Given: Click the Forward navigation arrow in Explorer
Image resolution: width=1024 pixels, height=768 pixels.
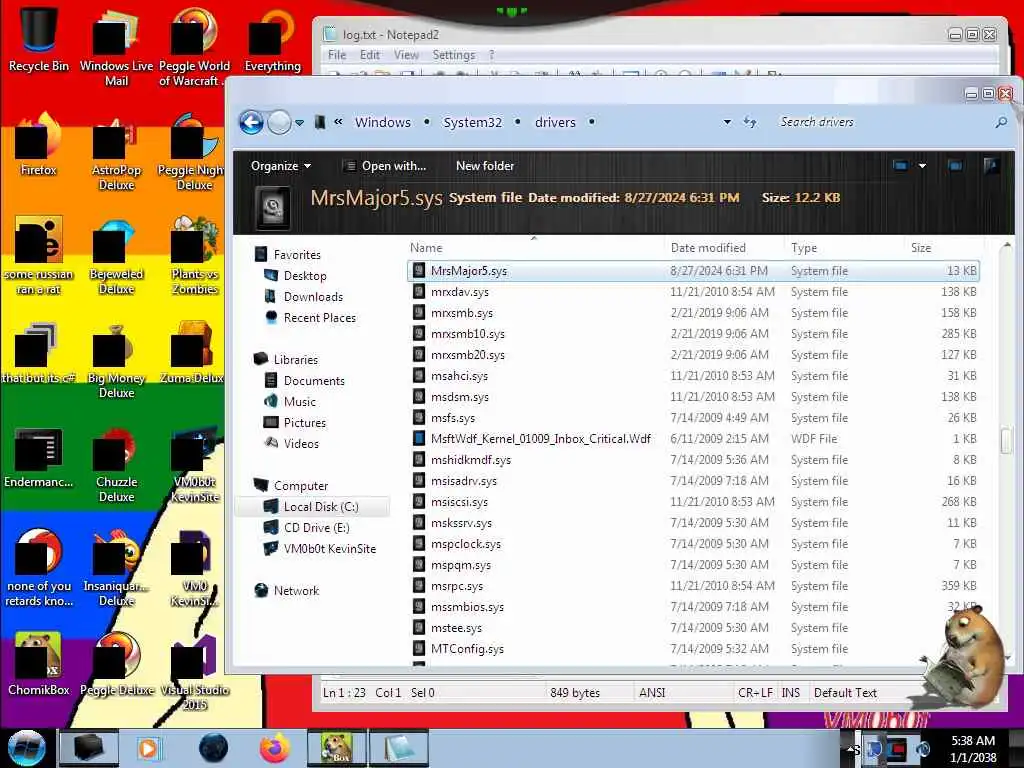Looking at the screenshot, I should click(280, 122).
